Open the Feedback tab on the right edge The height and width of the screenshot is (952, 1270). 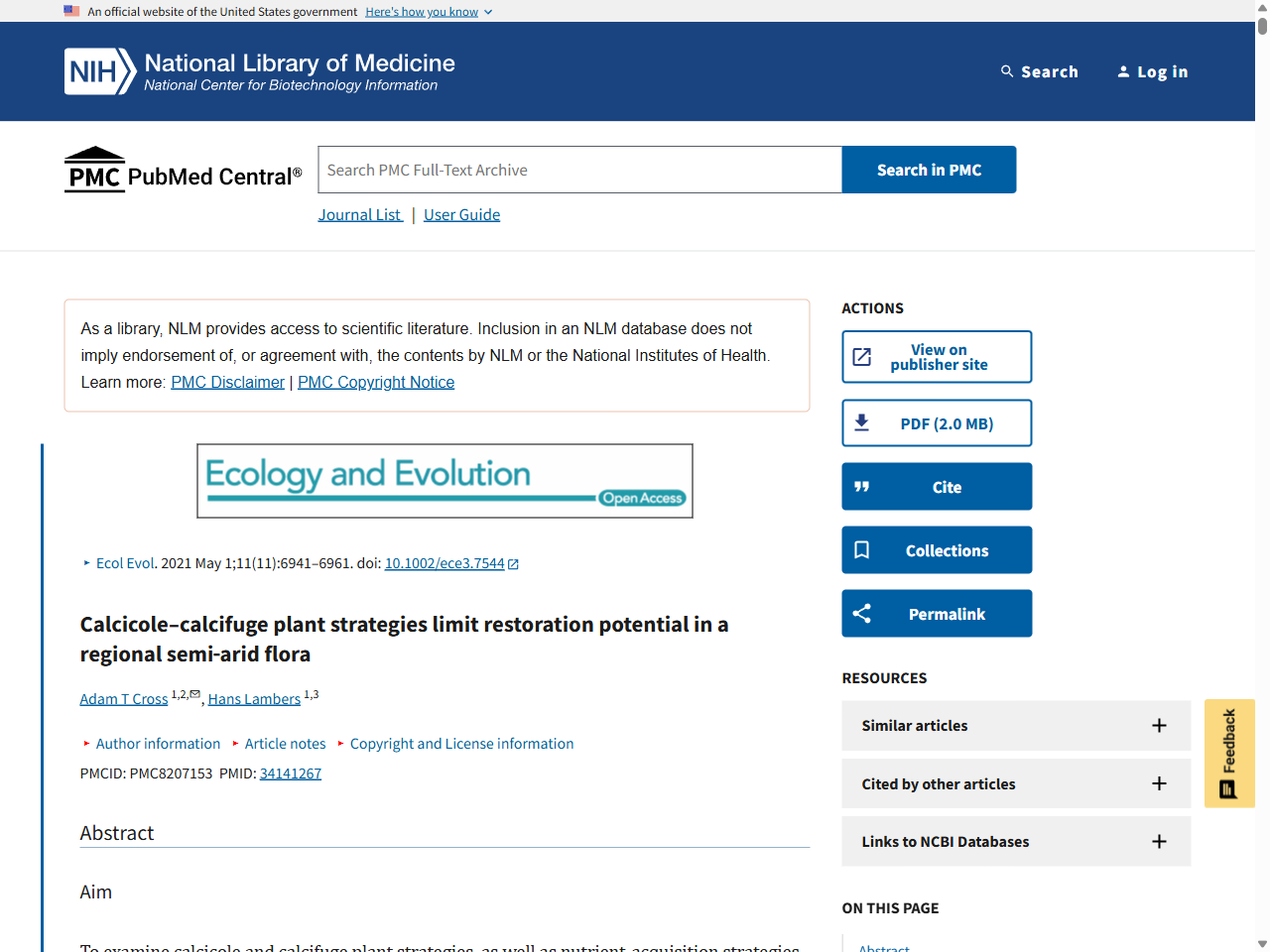tap(1229, 752)
